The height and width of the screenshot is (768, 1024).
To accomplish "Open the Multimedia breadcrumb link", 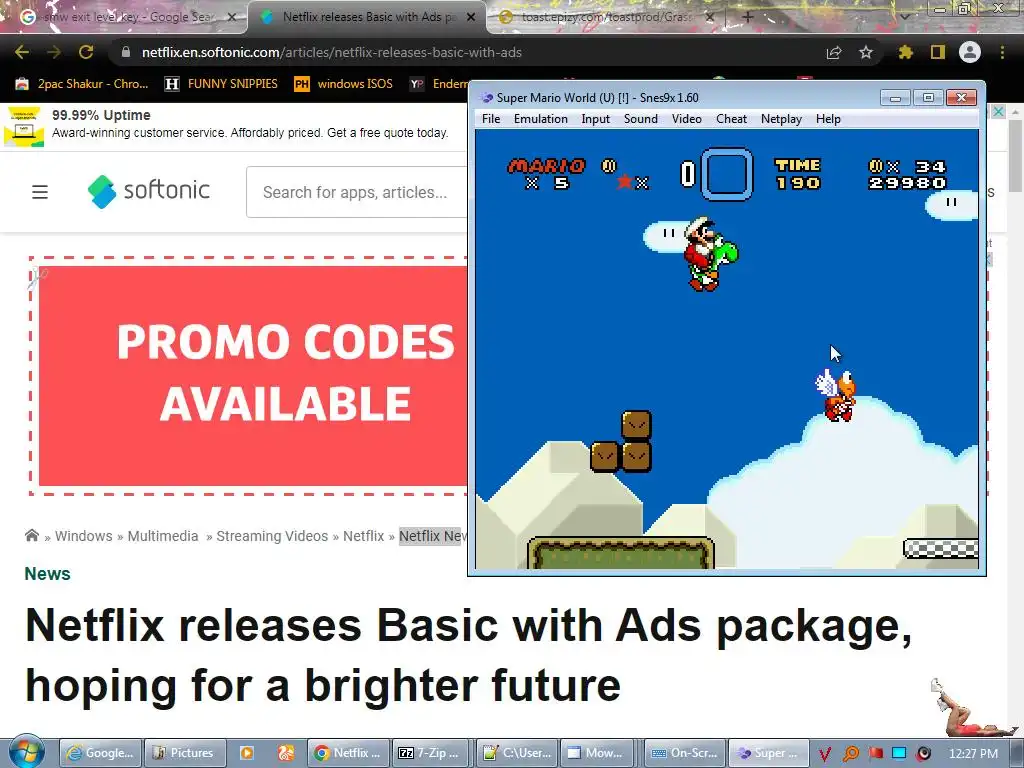I will 163,536.
